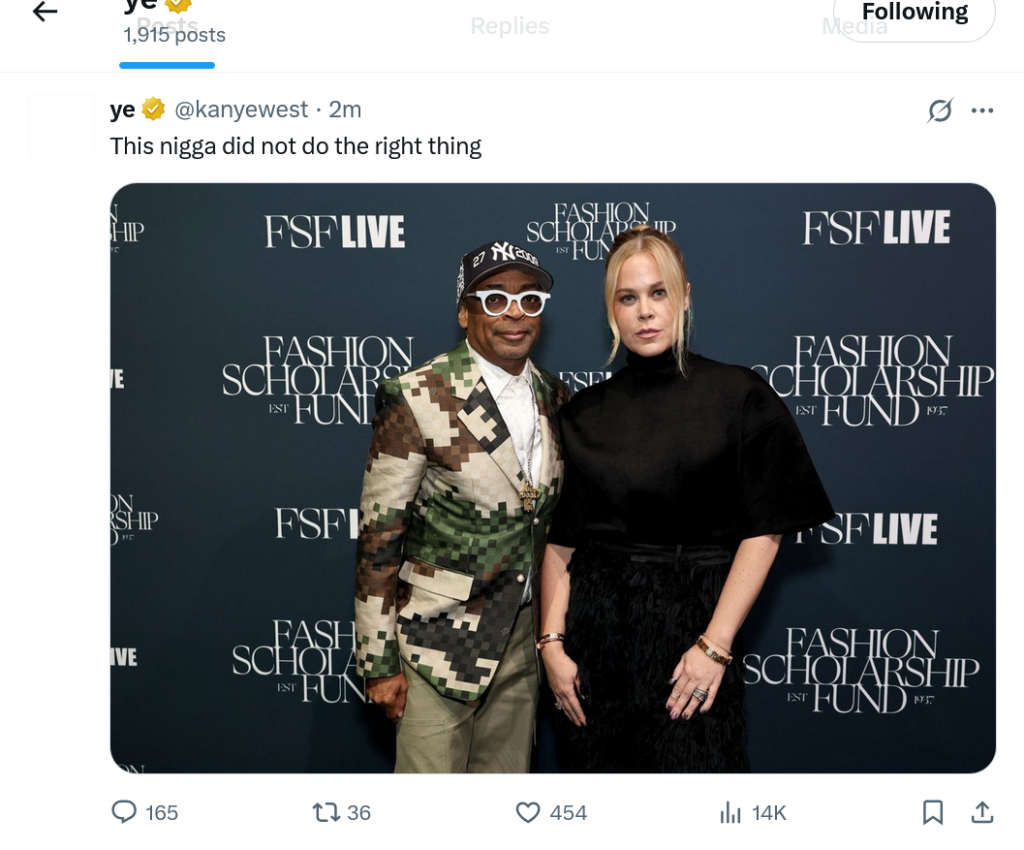Share the post using the upload arrow icon

(982, 812)
